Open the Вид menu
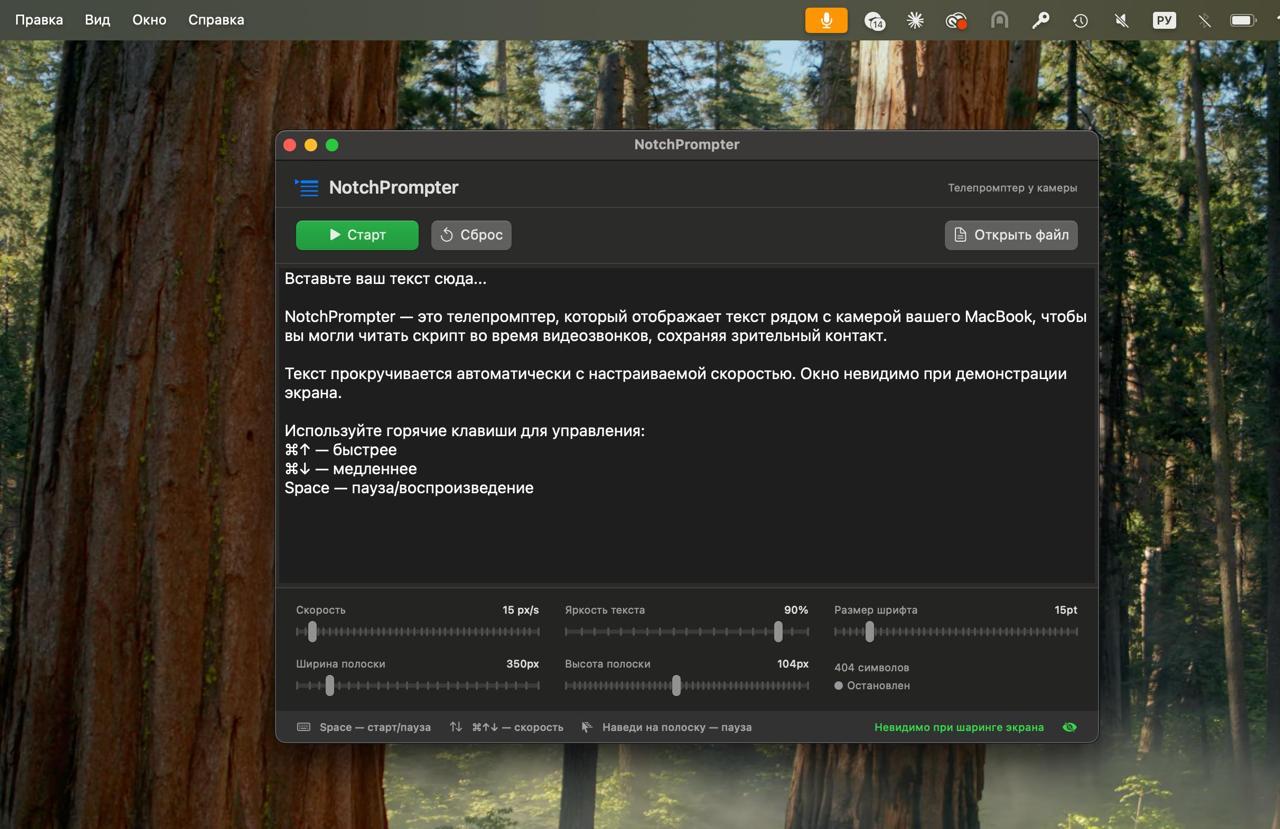Image resolution: width=1280 pixels, height=829 pixels. tap(97, 20)
